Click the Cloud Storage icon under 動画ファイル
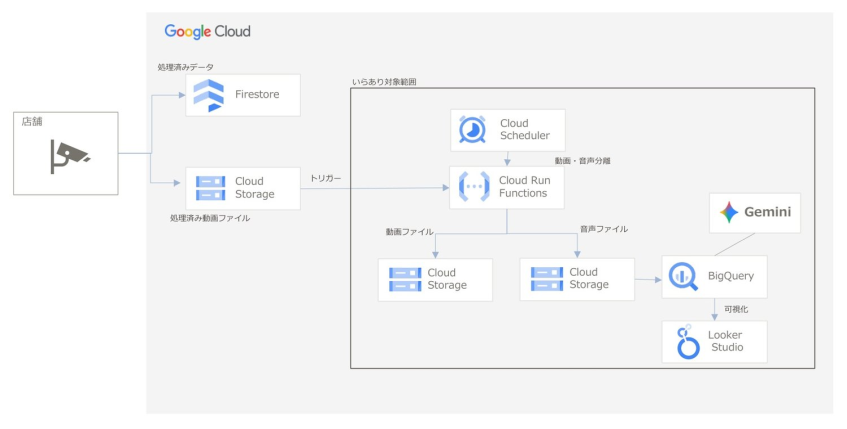The width and height of the screenshot is (847, 429). point(402,279)
